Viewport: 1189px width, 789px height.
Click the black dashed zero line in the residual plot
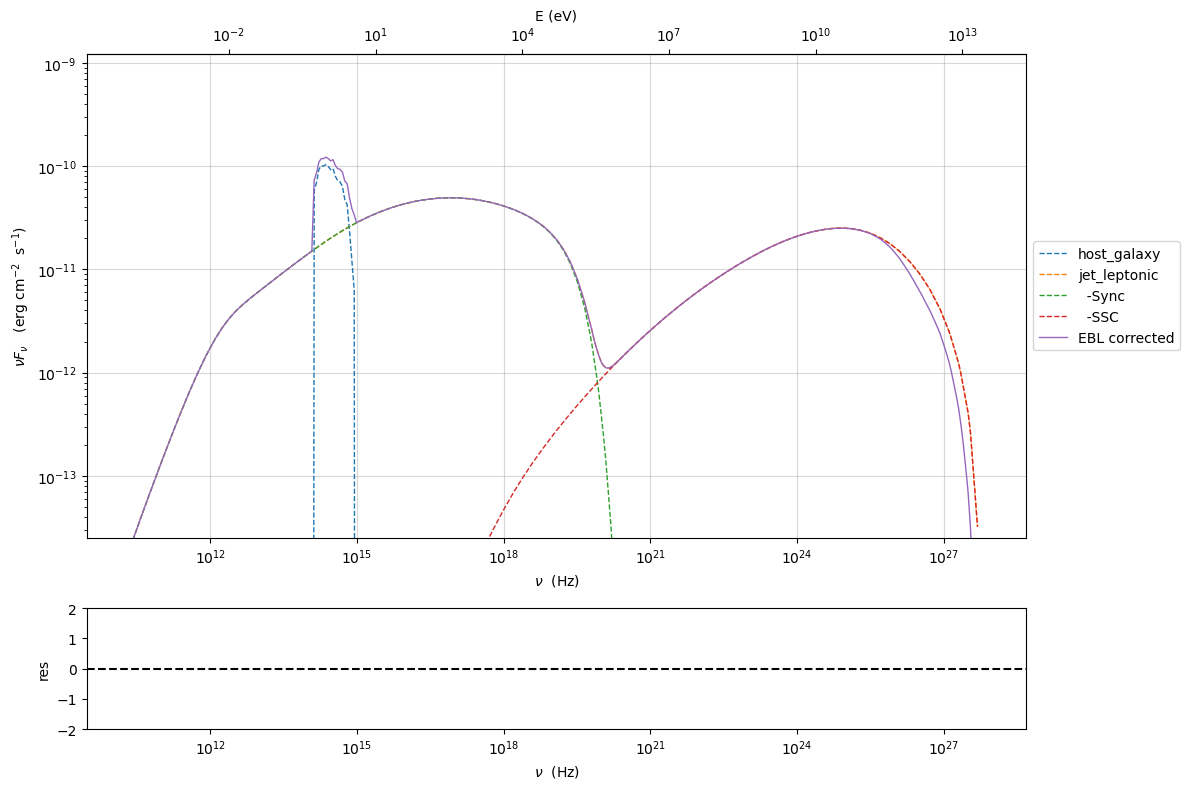coord(556,669)
